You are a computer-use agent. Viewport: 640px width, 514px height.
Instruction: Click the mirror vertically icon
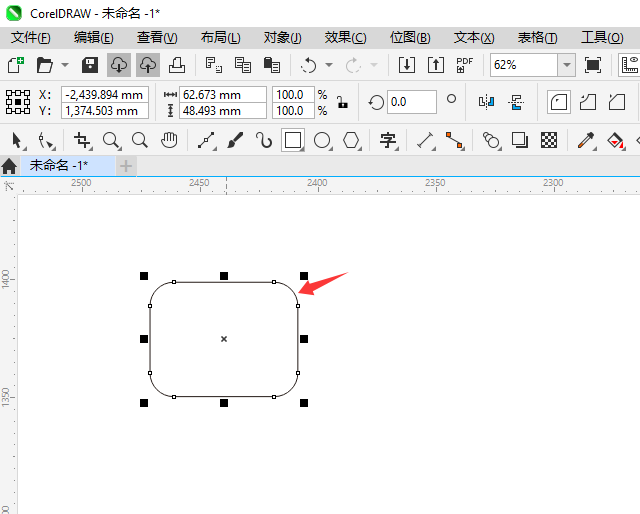point(516,102)
